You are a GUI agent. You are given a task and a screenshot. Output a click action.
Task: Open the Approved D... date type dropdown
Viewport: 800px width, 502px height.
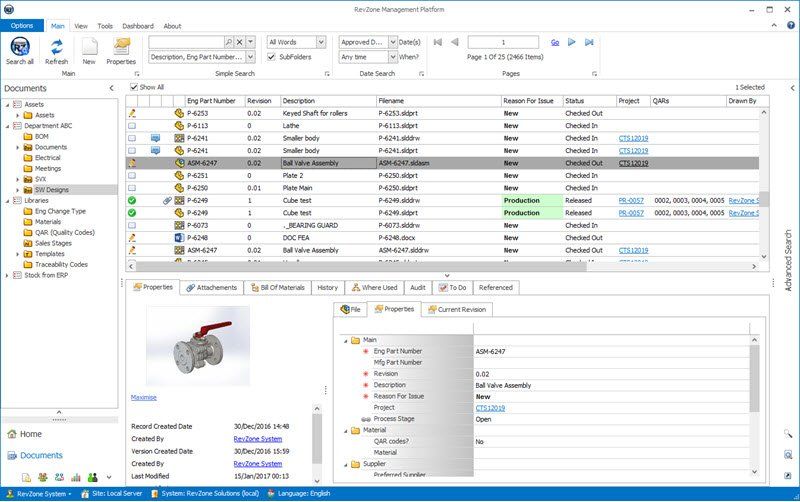pyautogui.click(x=393, y=42)
